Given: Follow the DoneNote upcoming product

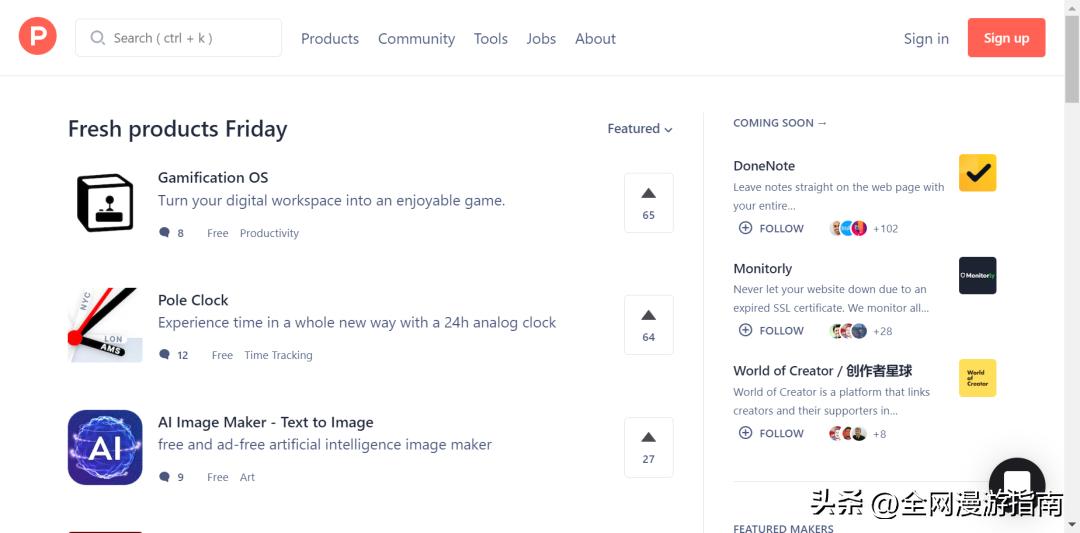Looking at the screenshot, I should point(771,228).
